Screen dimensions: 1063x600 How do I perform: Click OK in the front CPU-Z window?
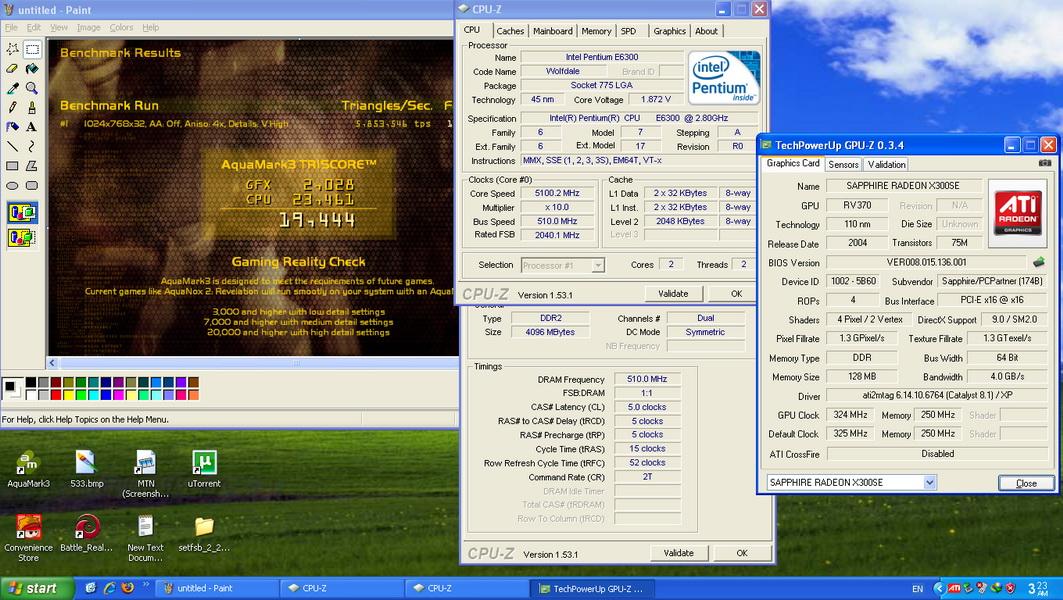736,294
